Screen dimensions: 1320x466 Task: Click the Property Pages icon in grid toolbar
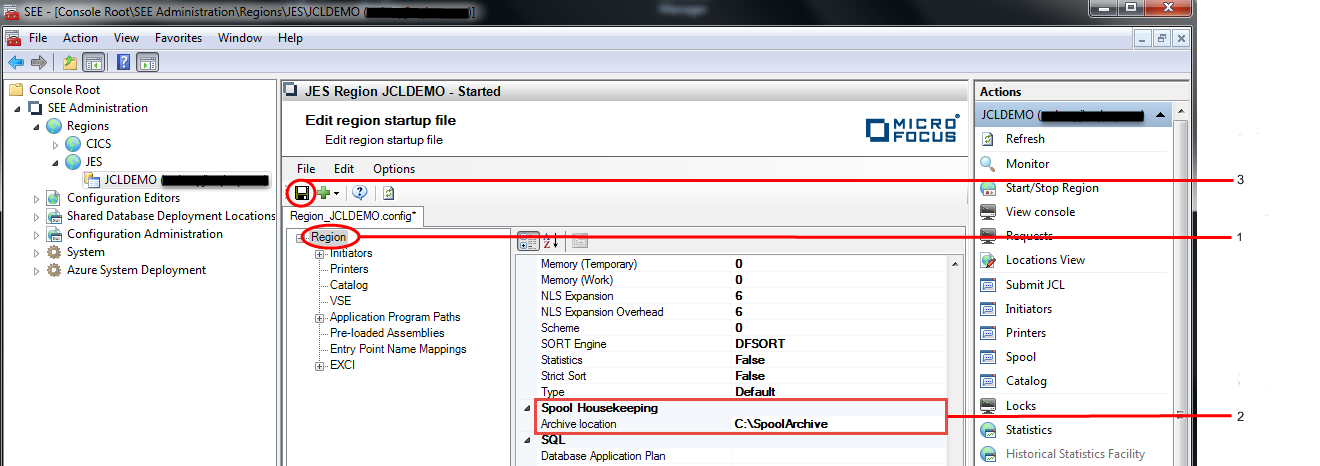coord(579,240)
